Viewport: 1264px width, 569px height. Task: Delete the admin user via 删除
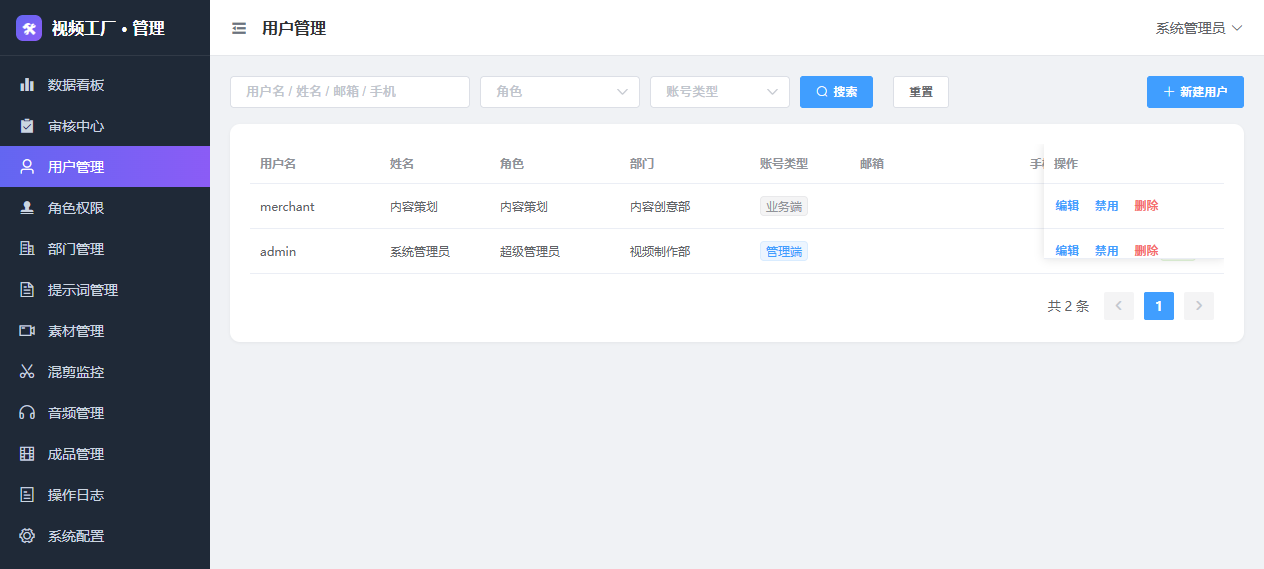pos(1146,250)
